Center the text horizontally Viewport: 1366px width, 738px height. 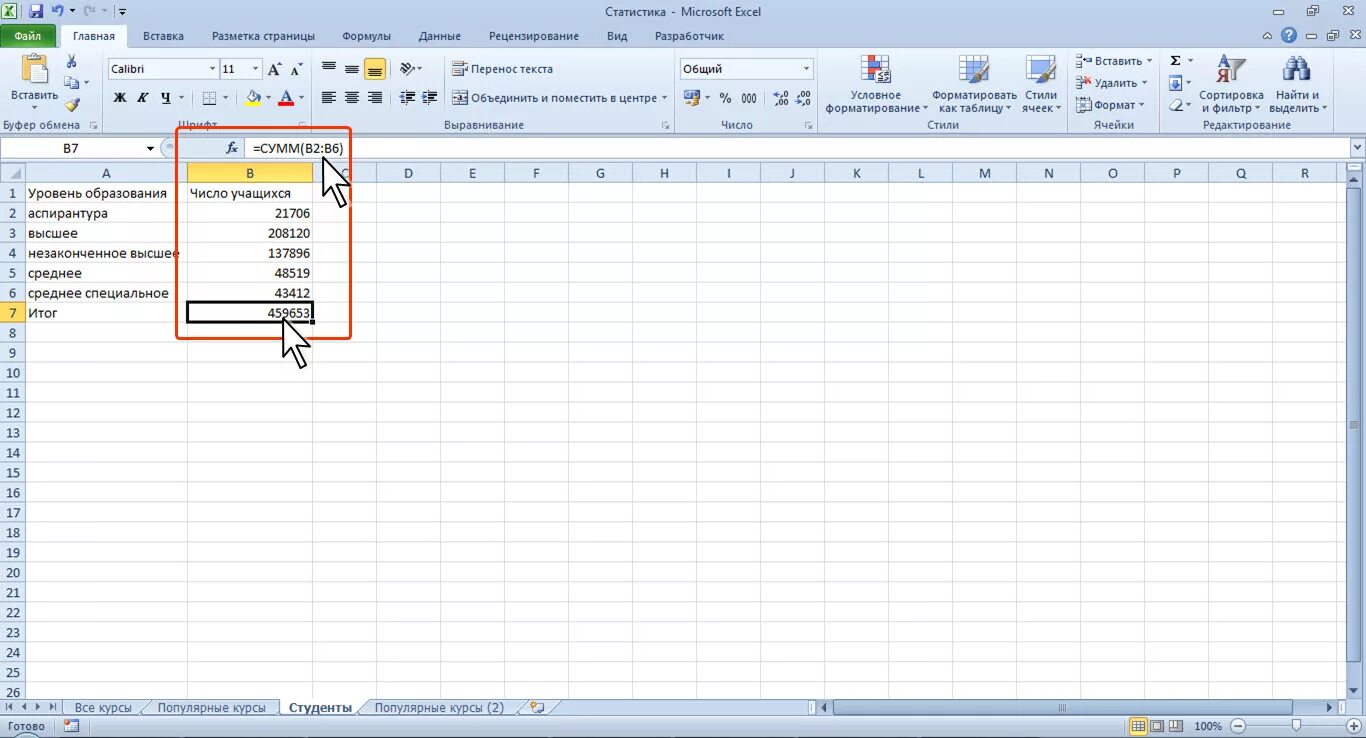pyautogui.click(x=352, y=98)
